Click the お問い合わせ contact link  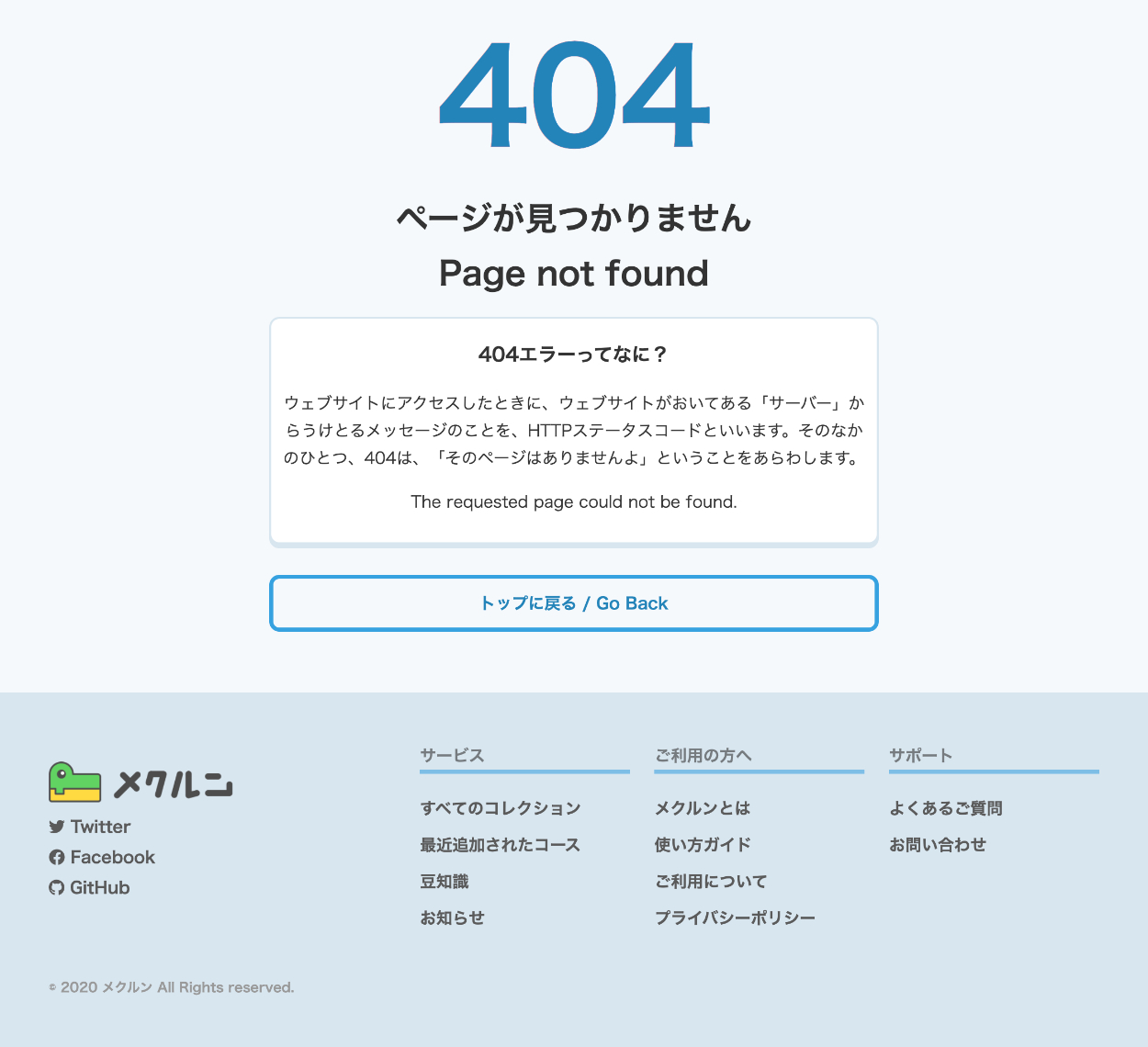pyautogui.click(x=938, y=845)
